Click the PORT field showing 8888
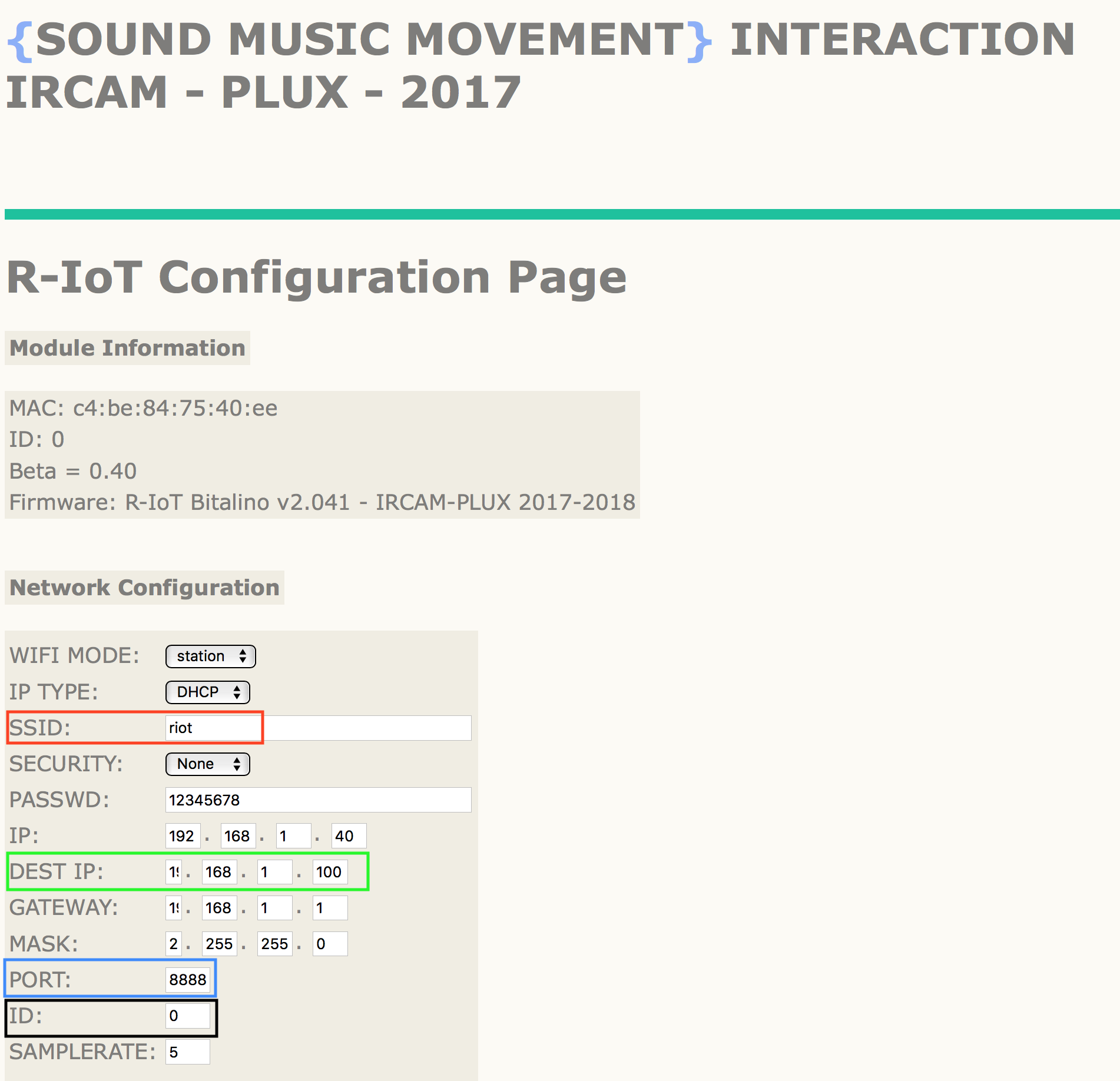This screenshot has height=1081, width=1120. point(187,979)
